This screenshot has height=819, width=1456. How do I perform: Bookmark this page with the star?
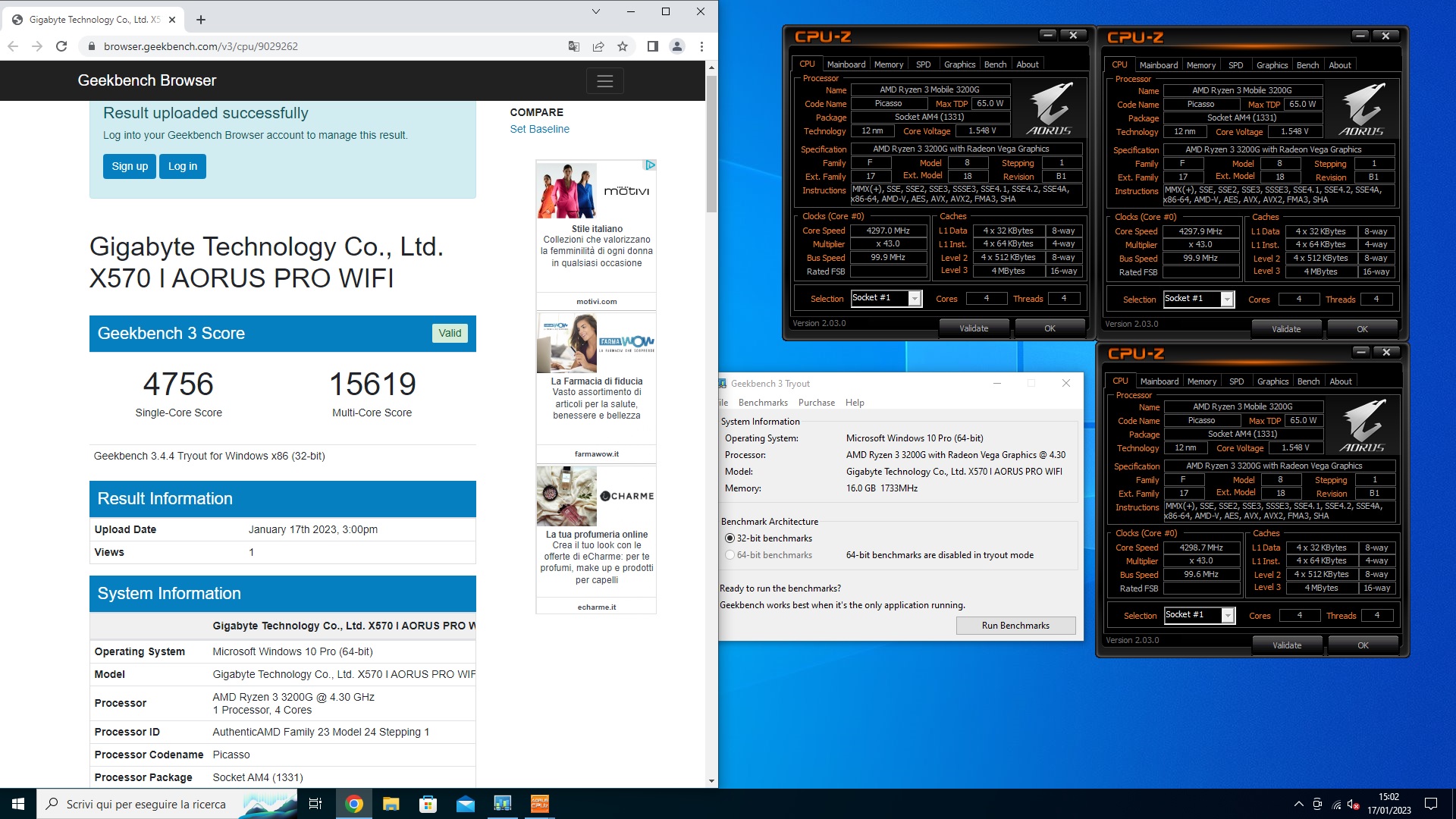click(623, 46)
